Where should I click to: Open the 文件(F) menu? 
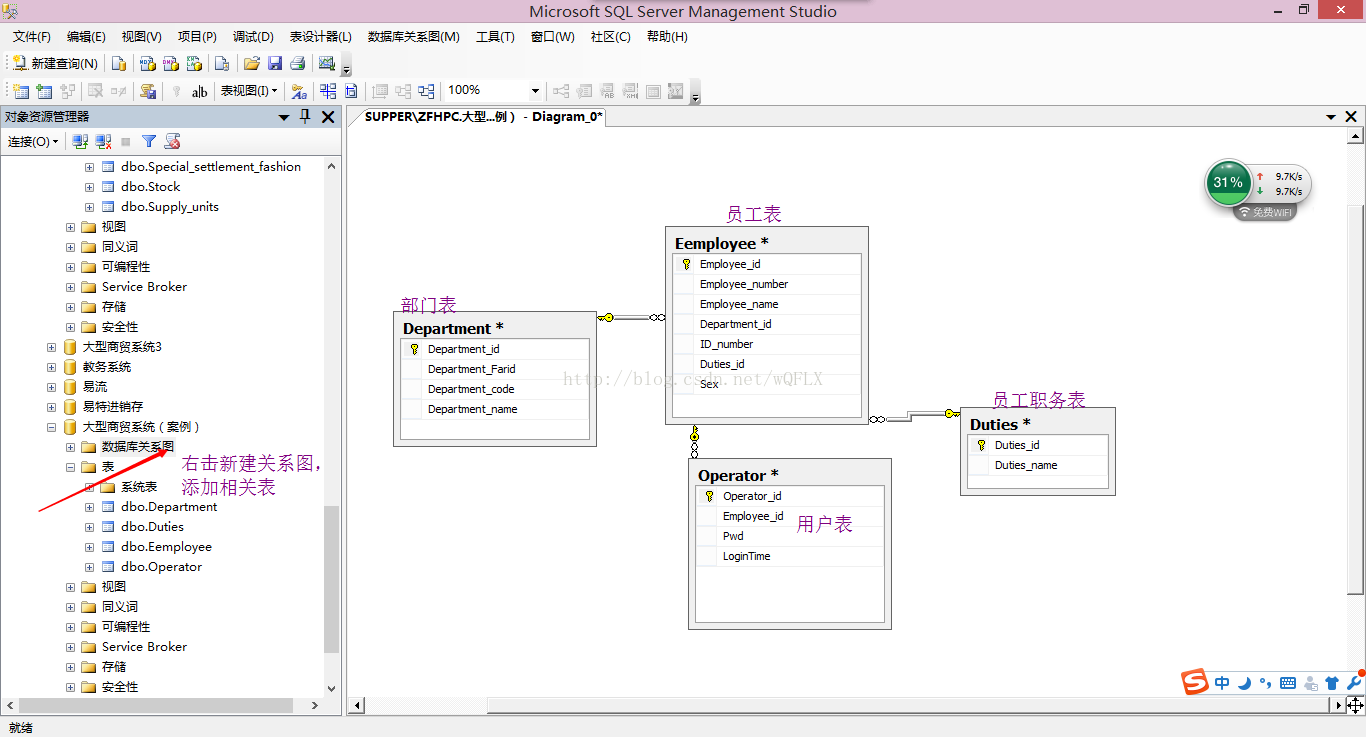(x=32, y=37)
